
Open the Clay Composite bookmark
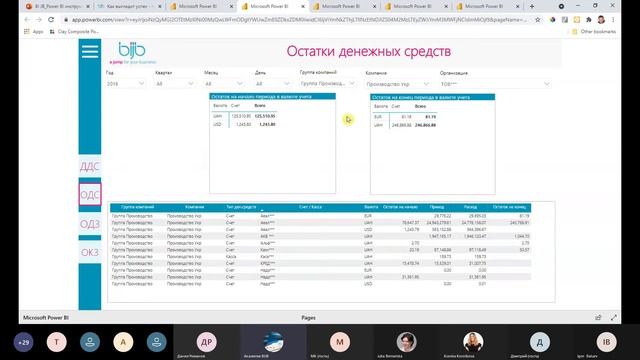pos(74,31)
